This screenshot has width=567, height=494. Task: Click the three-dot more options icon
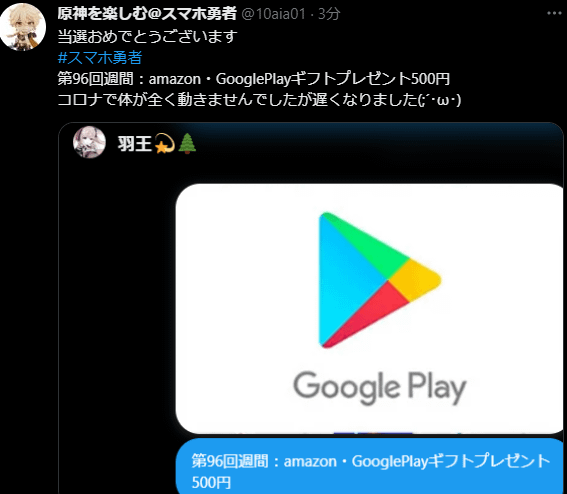(554, 13)
